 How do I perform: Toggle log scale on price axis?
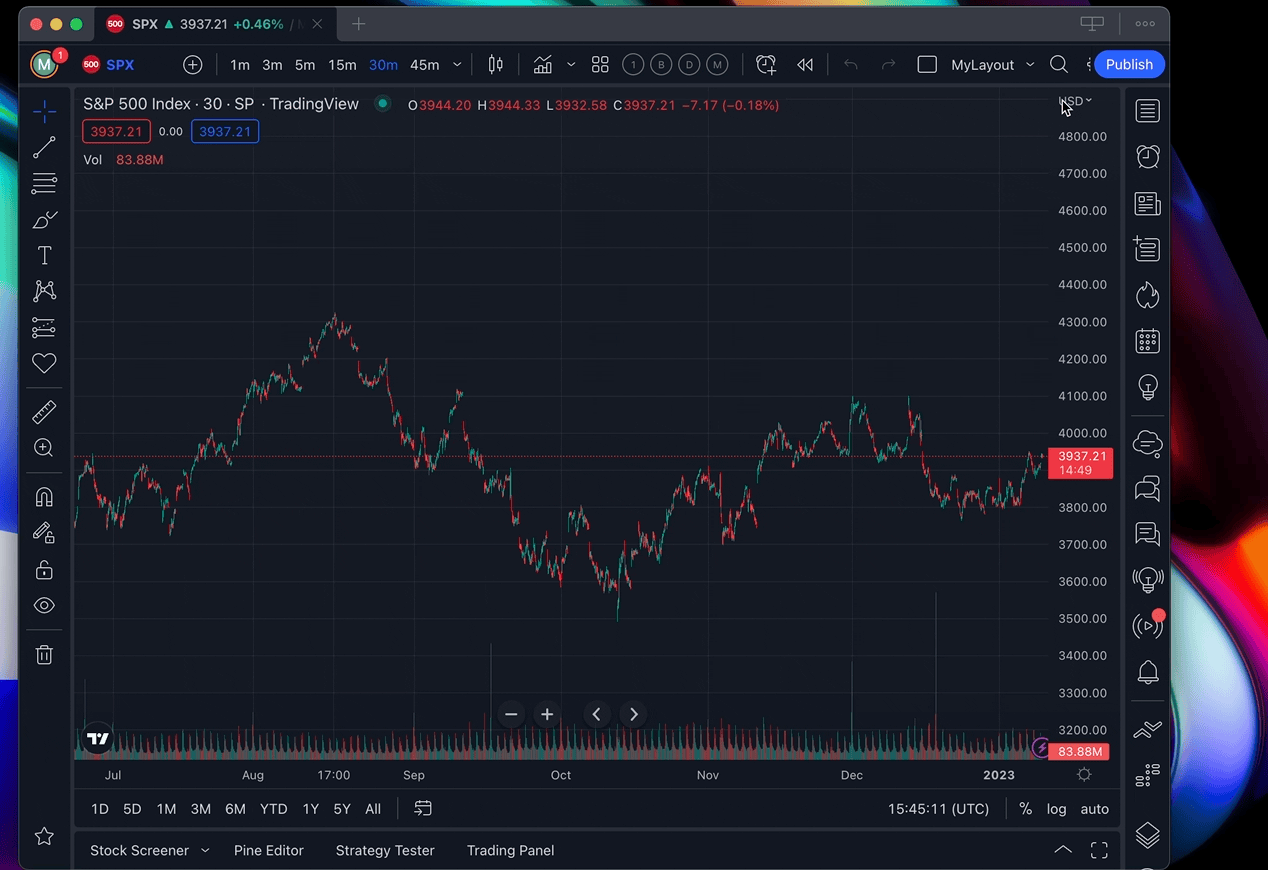[x=1056, y=809]
